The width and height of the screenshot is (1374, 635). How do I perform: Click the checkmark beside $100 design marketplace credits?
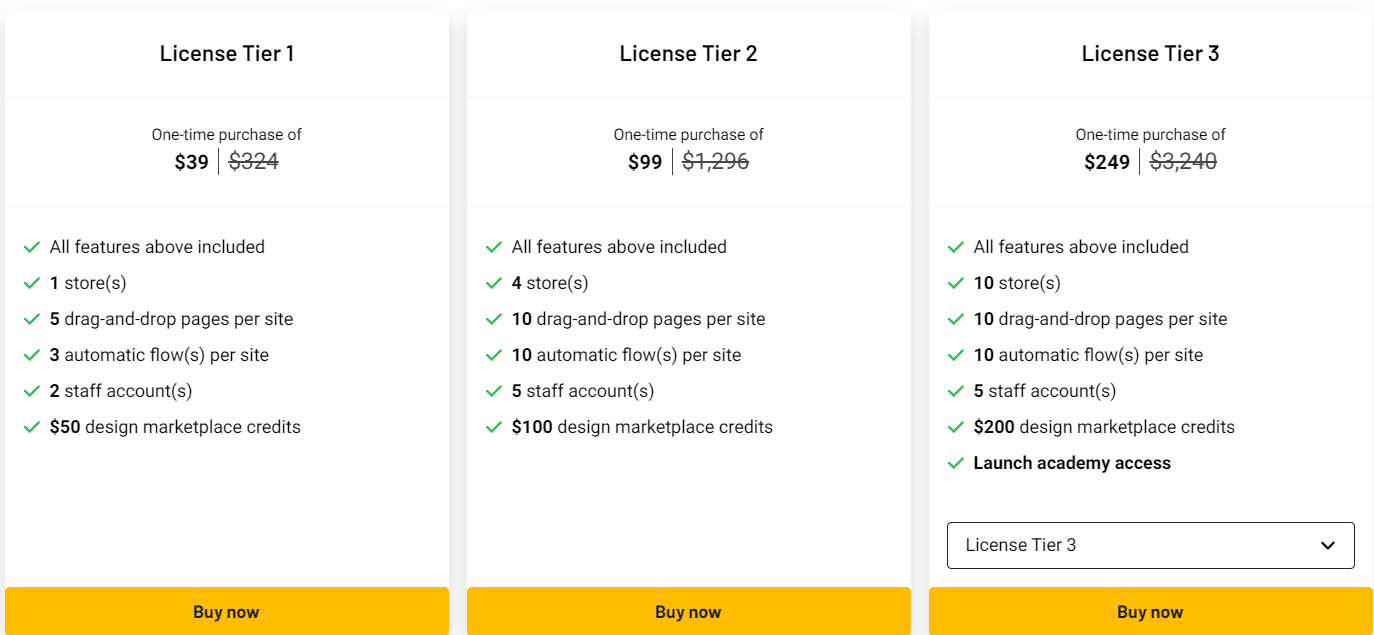tap(493, 426)
